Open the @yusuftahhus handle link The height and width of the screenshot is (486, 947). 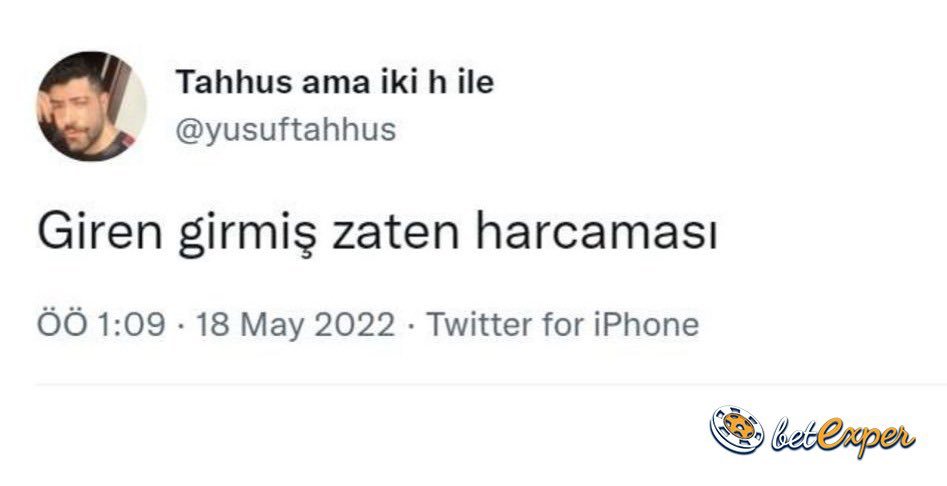pyautogui.click(x=286, y=129)
